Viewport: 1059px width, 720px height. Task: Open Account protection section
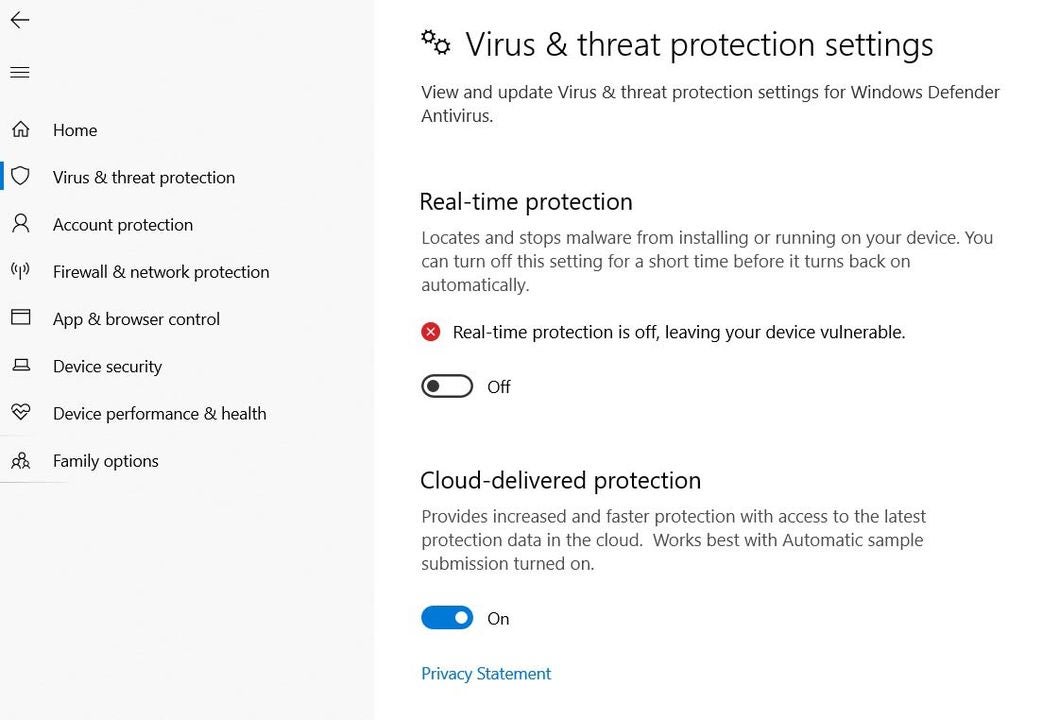pos(123,225)
